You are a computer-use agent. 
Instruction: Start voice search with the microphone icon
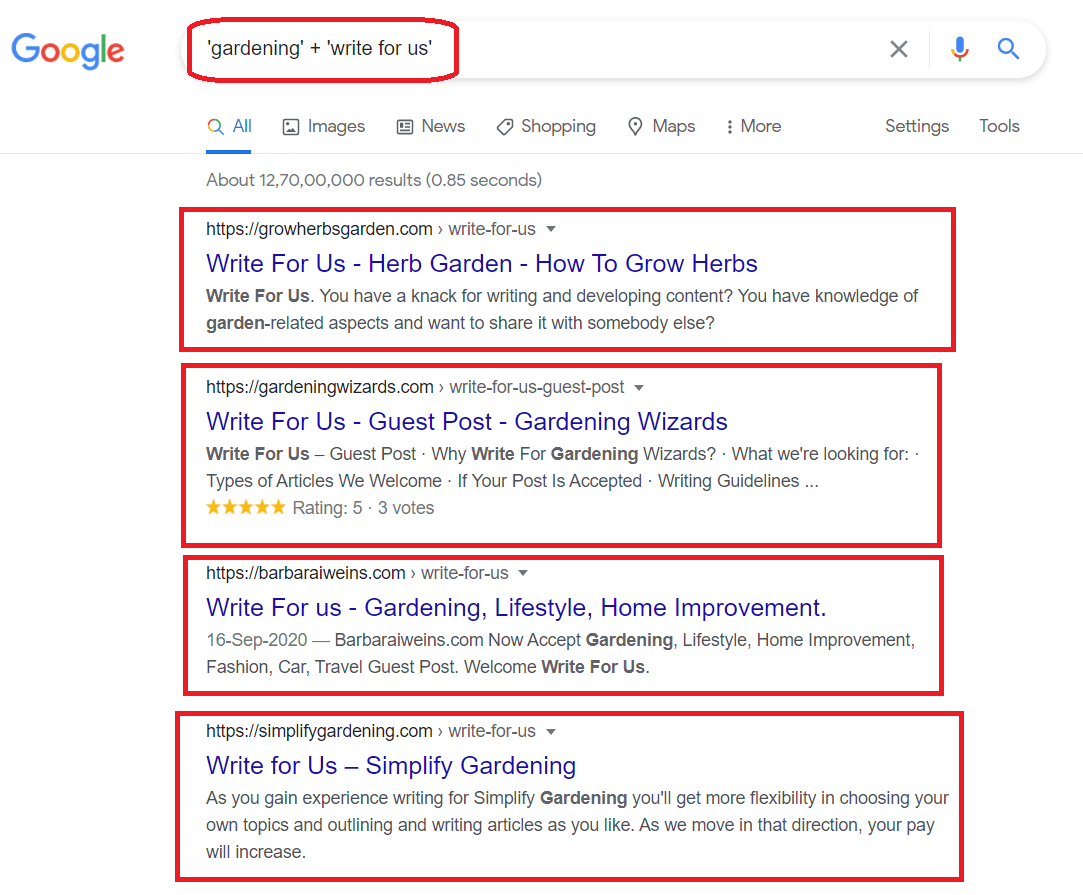[959, 49]
